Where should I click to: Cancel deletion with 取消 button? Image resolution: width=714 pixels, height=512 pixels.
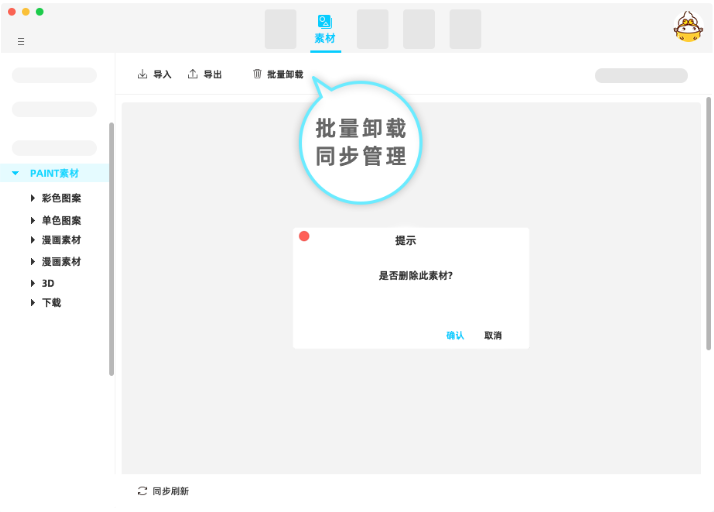click(x=493, y=335)
